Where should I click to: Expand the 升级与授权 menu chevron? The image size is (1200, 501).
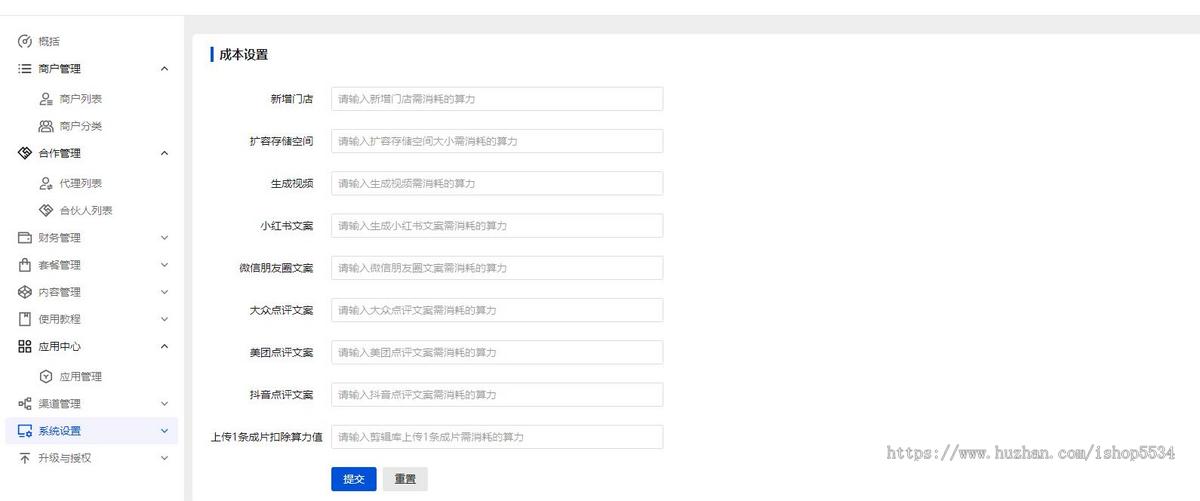click(x=164, y=458)
